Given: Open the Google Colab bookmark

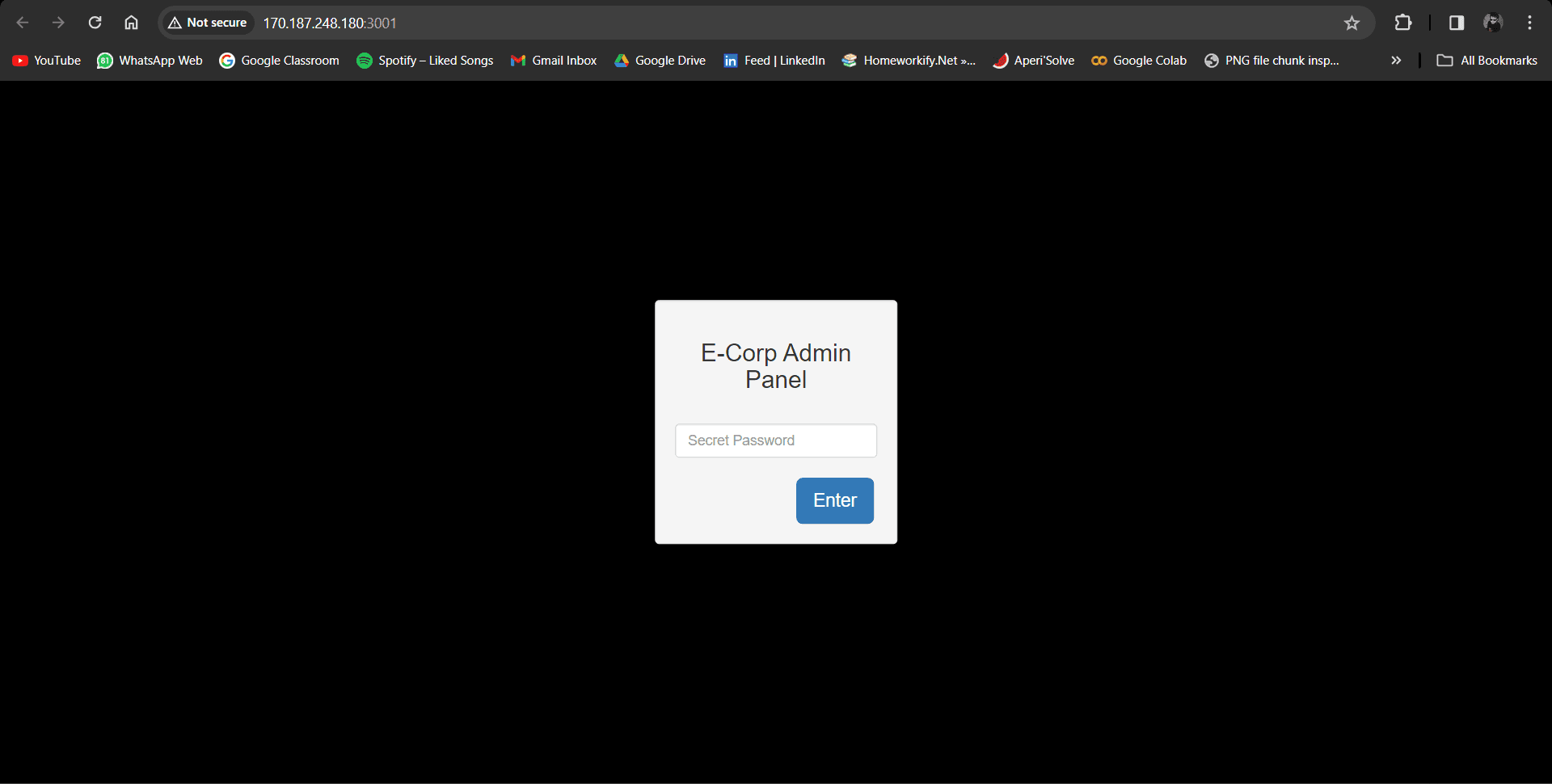Looking at the screenshot, I should pyautogui.click(x=1139, y=61).
